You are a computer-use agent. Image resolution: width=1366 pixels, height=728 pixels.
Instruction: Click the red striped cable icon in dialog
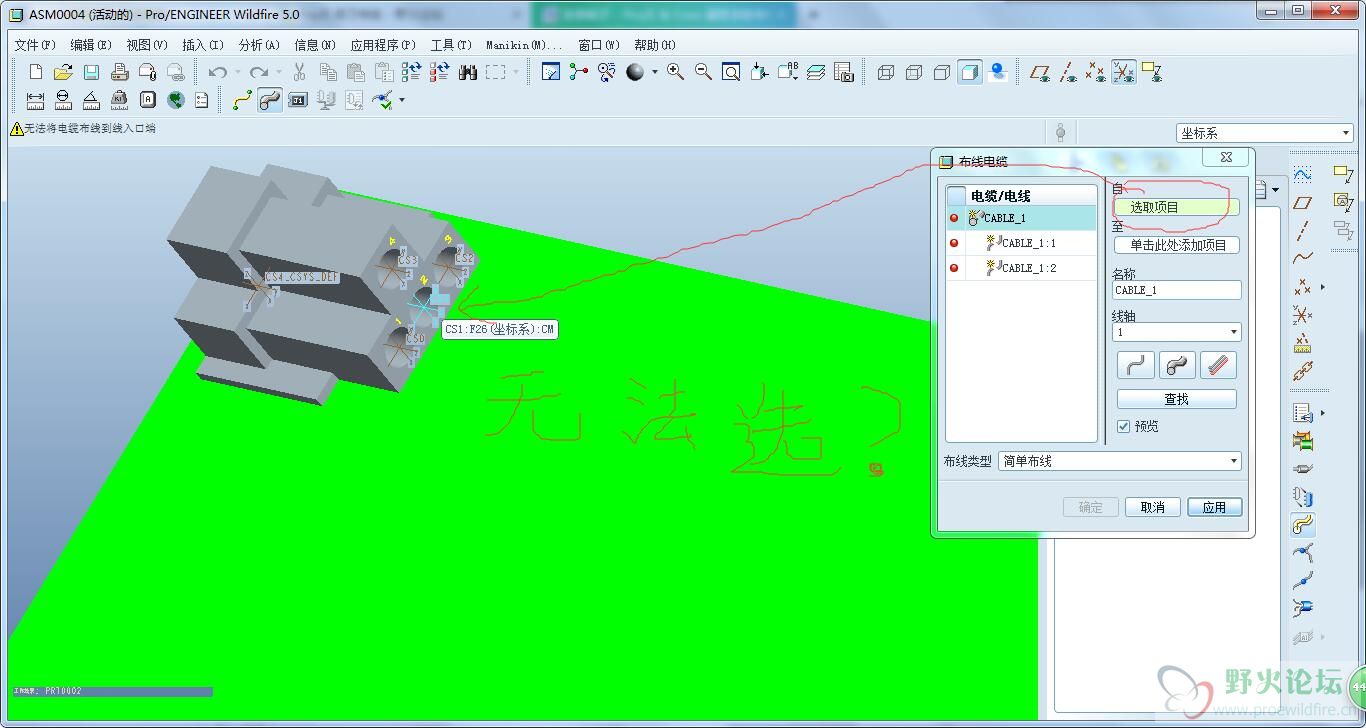[1218, 365]
